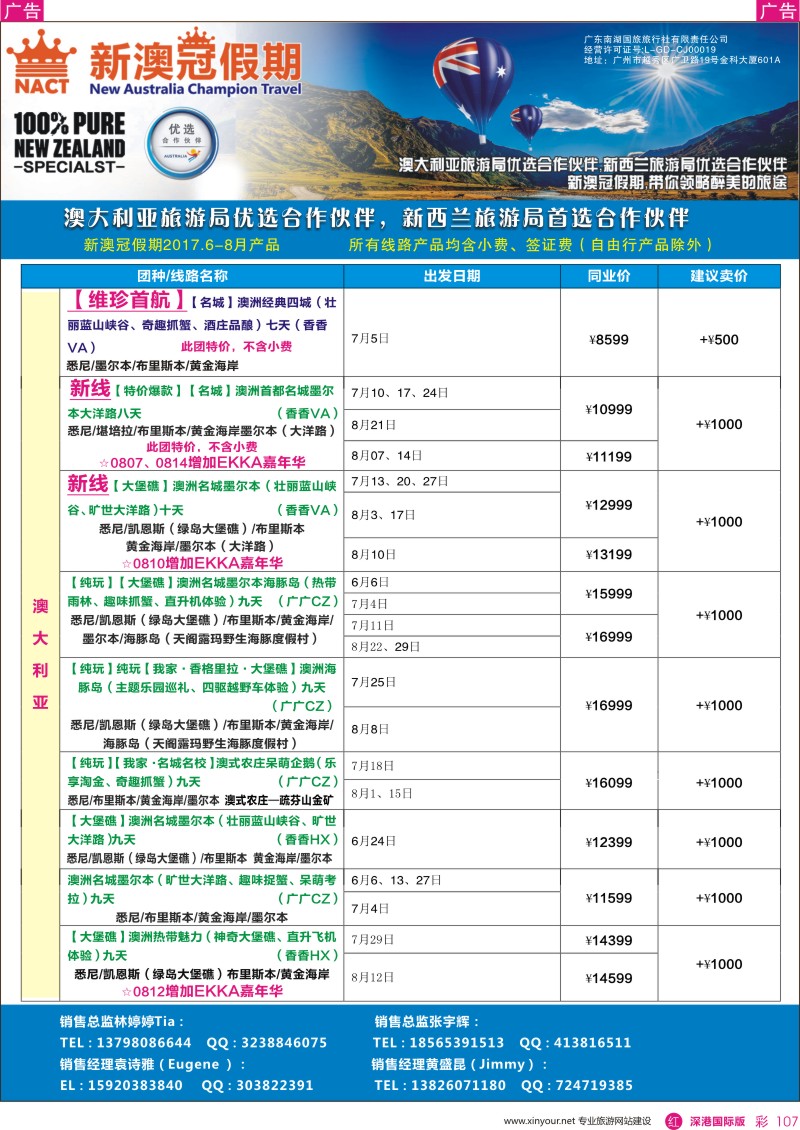800x1130 pixels.
Task: Select the 8月10日 departure date
Action: click(373, 555)
